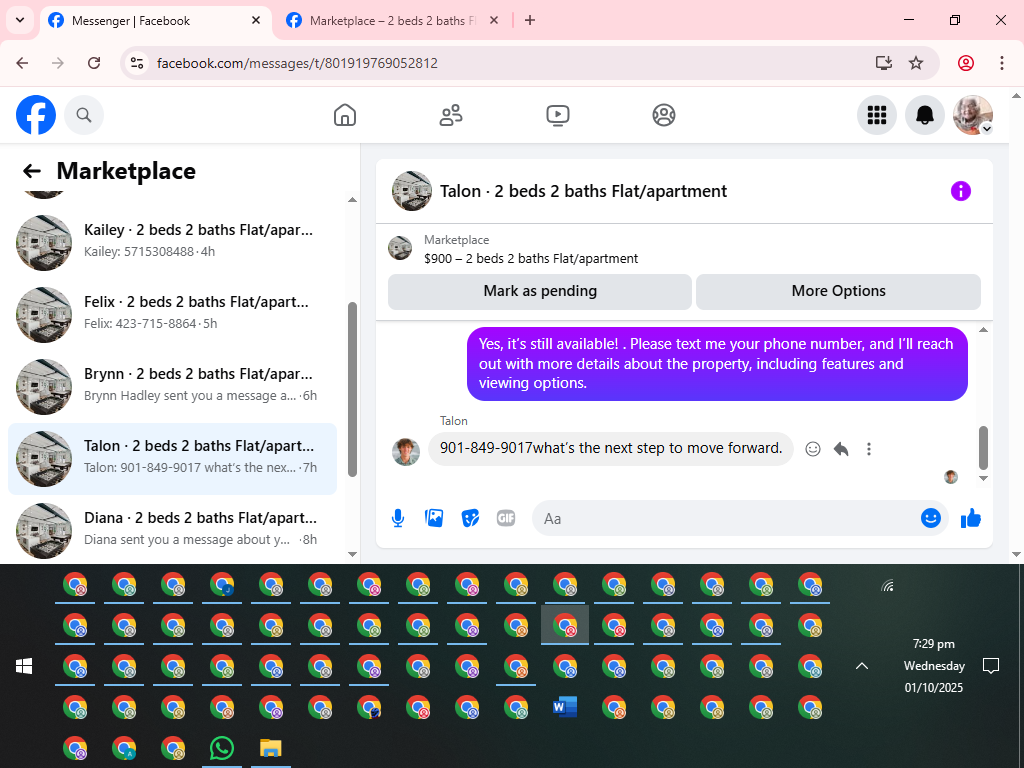The height and width of the screenshot is (768, 1024).
Task: Open conversation information purple i icon
Action: [x=961, y=191]
